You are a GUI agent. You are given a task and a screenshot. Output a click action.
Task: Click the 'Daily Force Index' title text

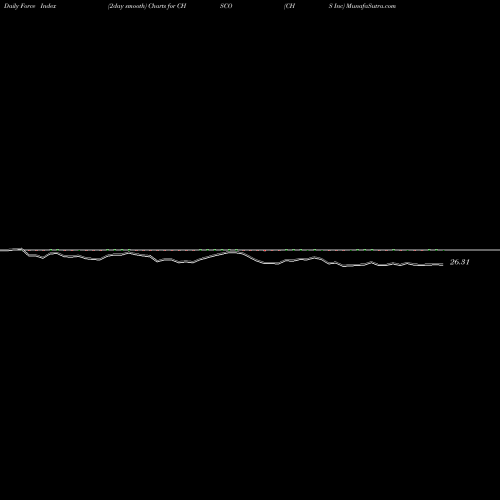30,6
